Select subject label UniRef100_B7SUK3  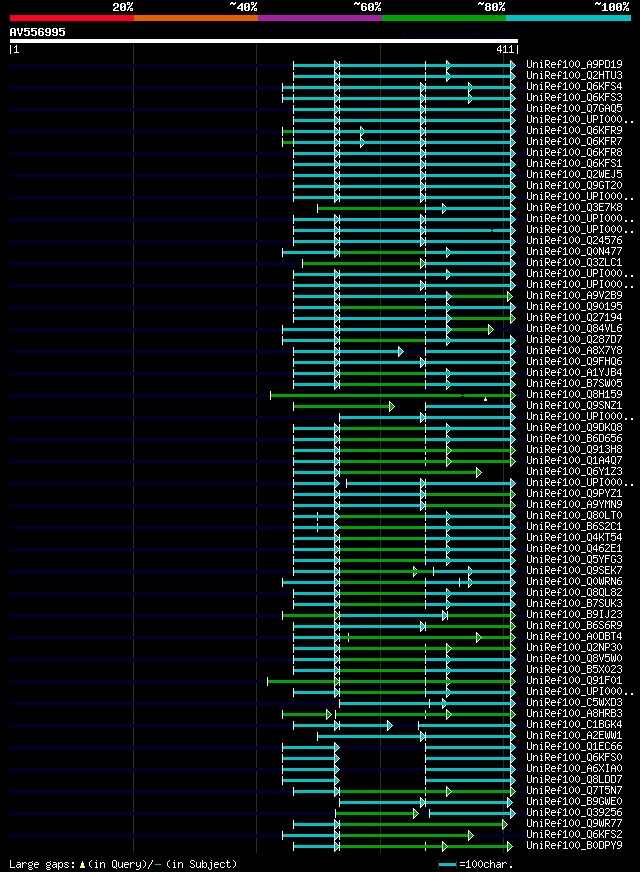574,604
